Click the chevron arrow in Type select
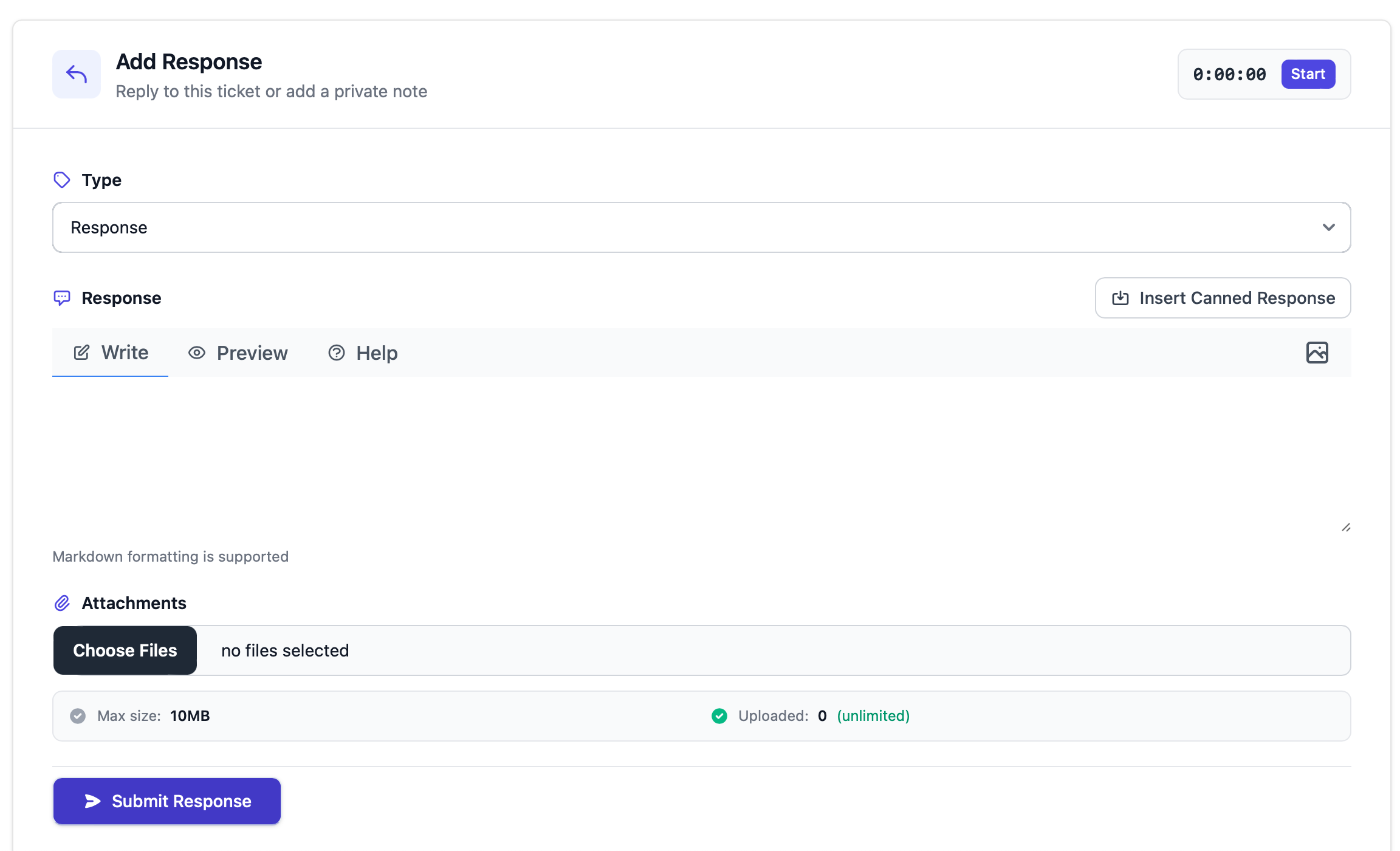Viewport: 1400px width, 851px height. coord(1328,227)
